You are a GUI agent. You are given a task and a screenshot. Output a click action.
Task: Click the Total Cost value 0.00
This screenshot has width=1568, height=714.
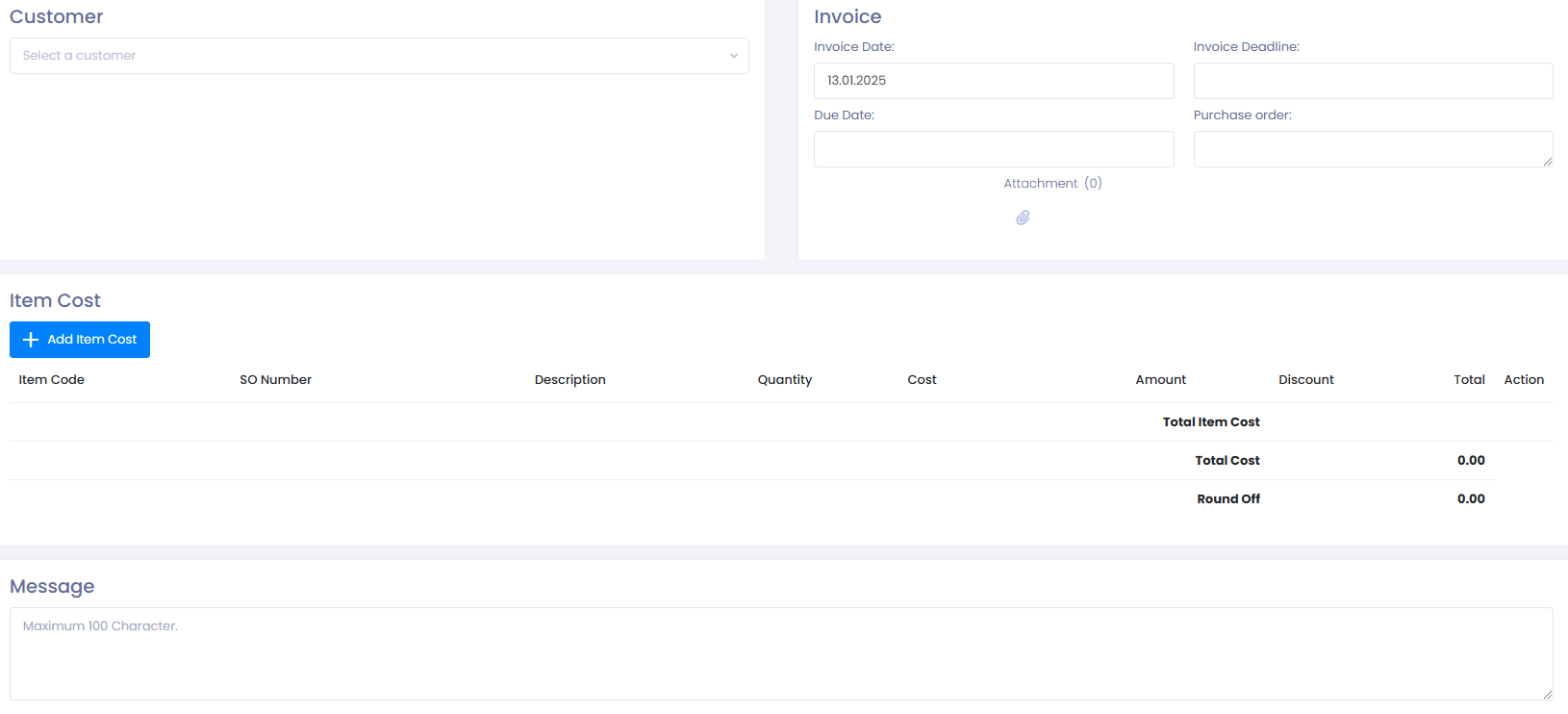[x=1471, y=461]
